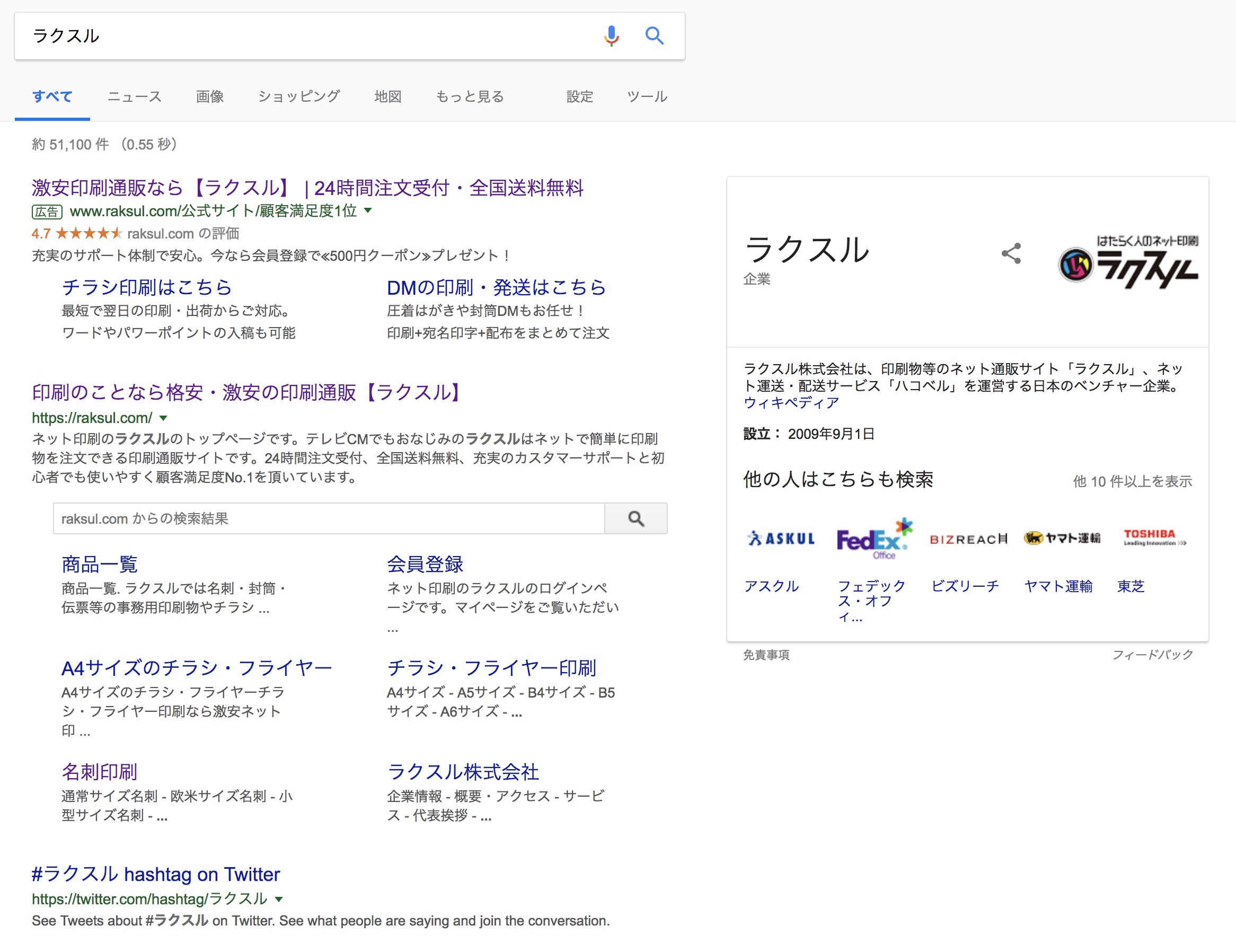
Task: Click the フェデックス・オフィ... text link
Action: 871,601
